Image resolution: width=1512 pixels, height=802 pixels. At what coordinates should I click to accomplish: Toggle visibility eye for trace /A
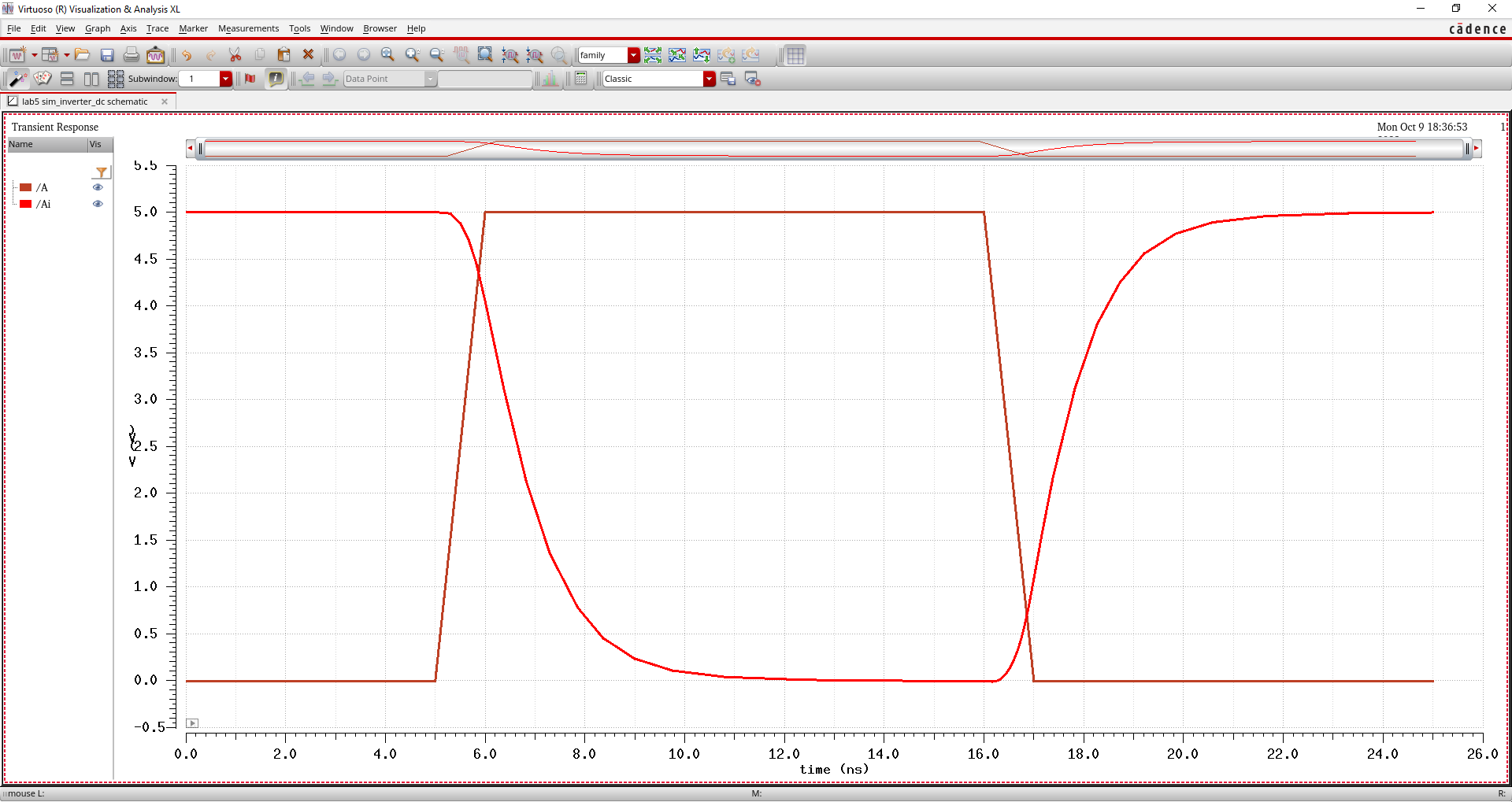coord(98,187)
